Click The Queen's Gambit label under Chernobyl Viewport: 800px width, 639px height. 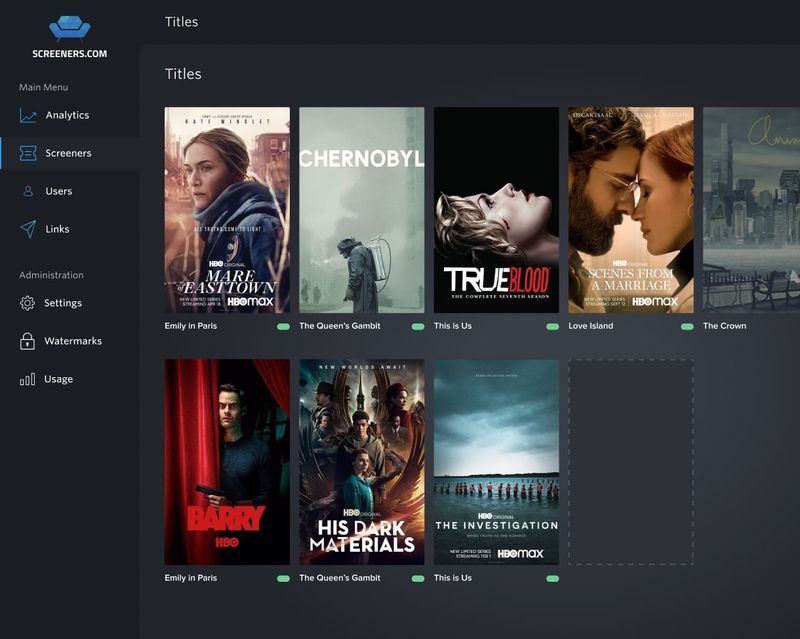[x=340, y=326]
